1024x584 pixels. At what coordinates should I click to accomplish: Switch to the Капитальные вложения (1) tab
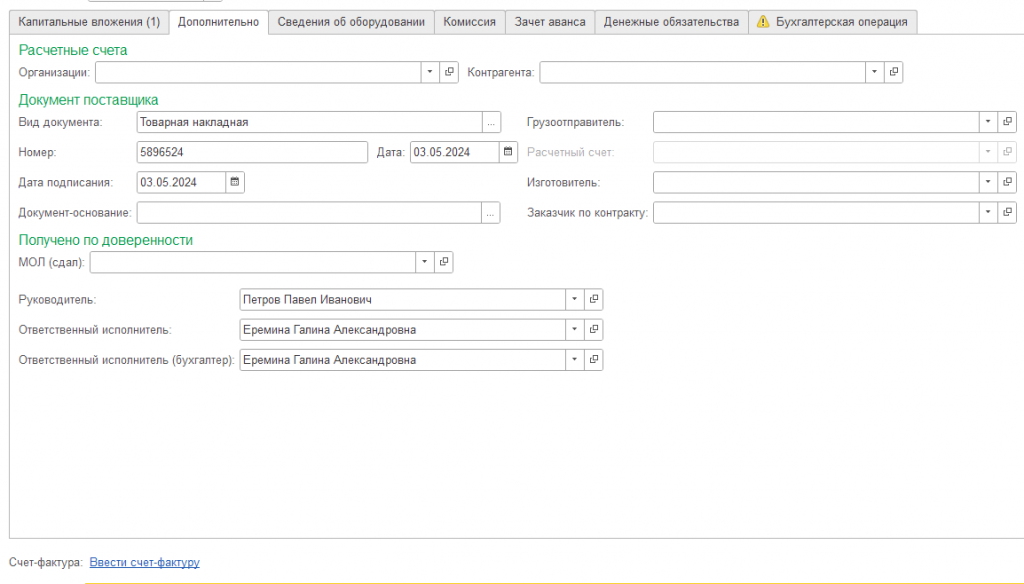click(x=89, y=22)
